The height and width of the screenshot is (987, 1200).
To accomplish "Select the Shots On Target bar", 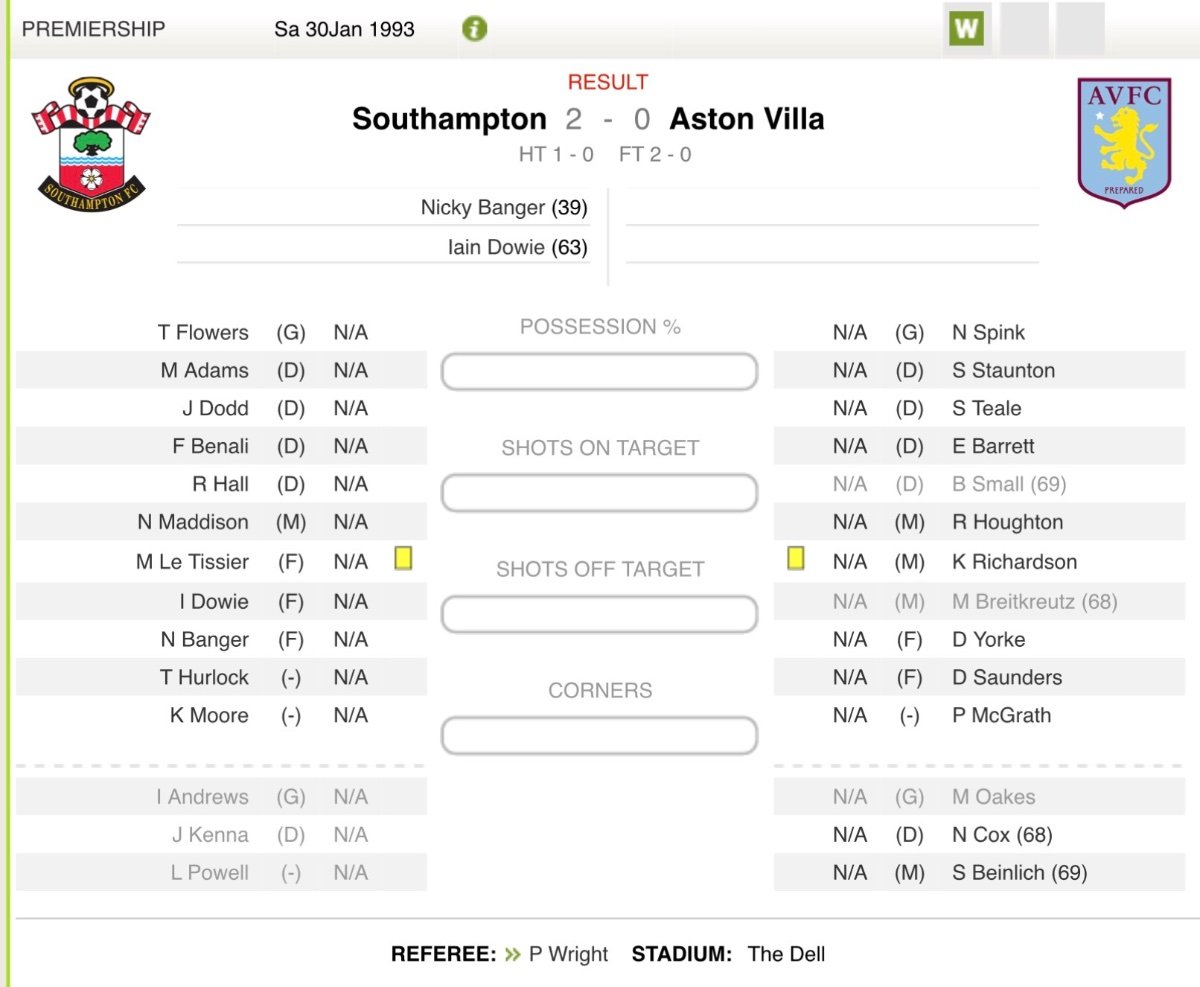I will point(599,493).
